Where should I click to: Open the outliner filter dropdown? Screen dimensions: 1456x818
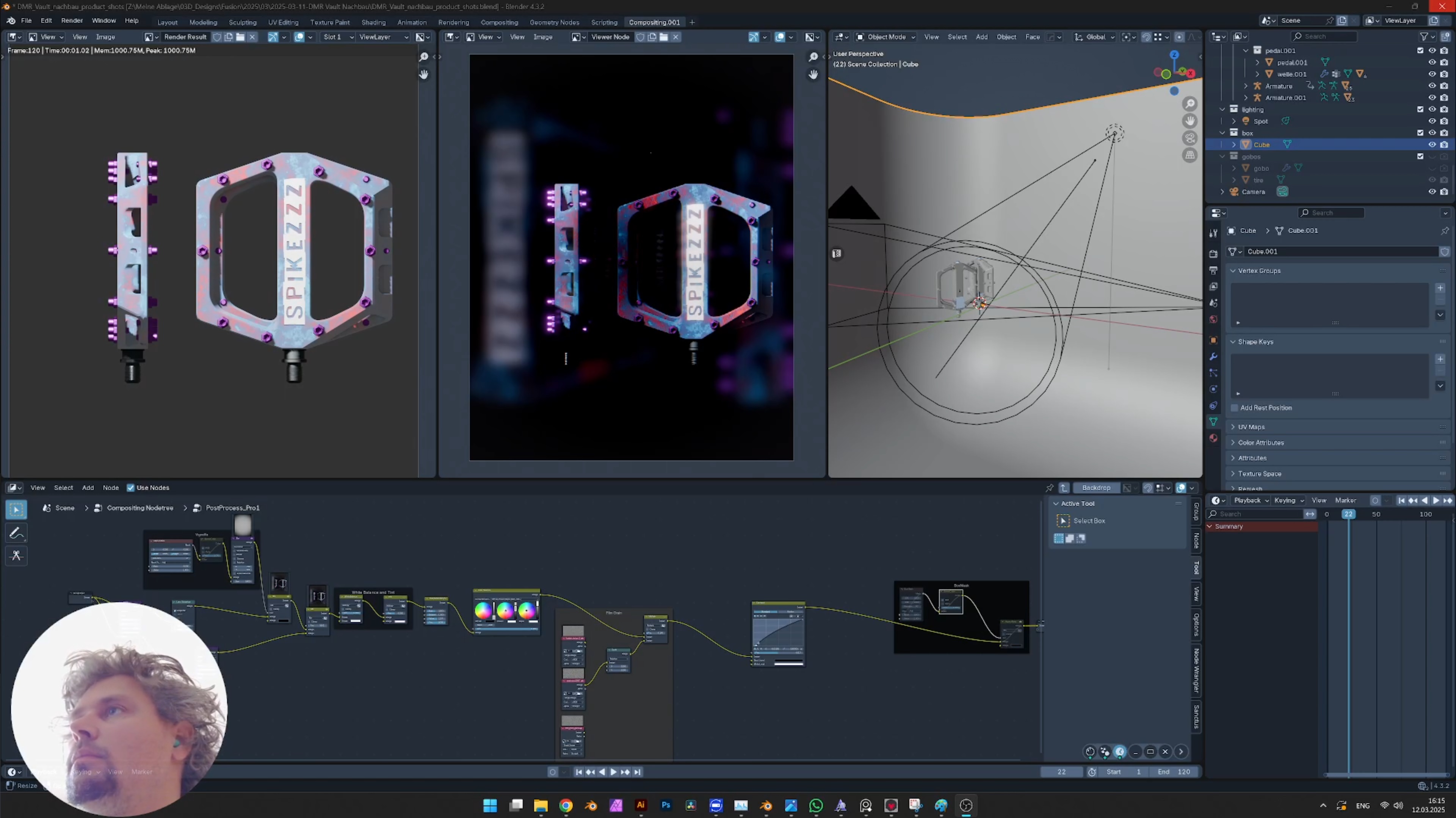tap(1427, 37)
